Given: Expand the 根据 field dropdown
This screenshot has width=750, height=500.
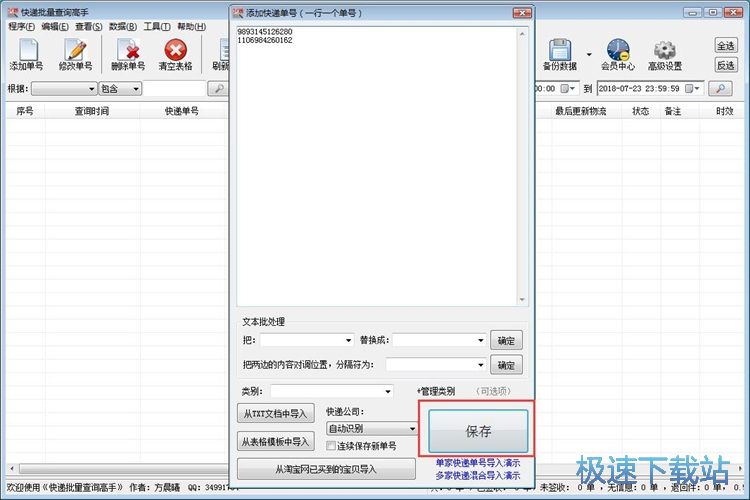Looking at the screenshot, I should point(91,89).
